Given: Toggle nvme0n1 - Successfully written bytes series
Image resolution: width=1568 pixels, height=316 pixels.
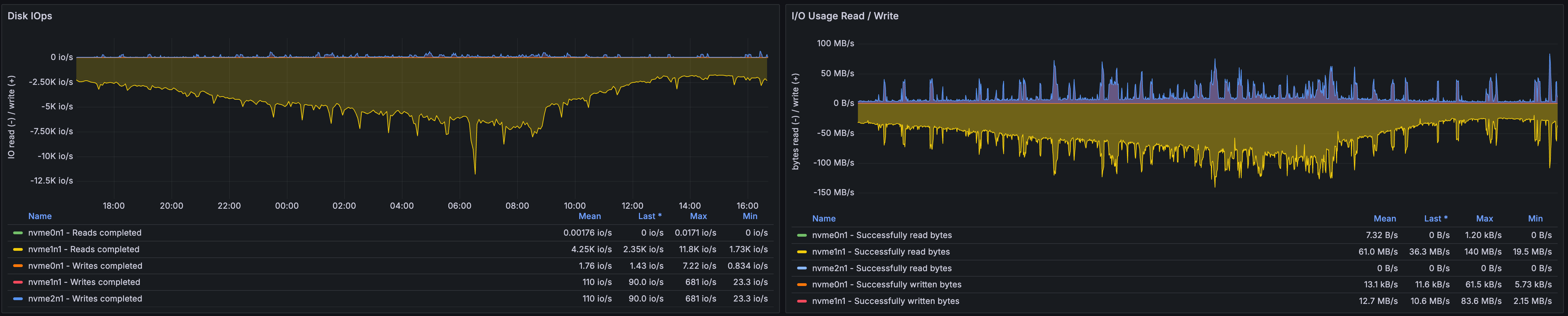Looking at the screenshot, I should click(886, 284).
